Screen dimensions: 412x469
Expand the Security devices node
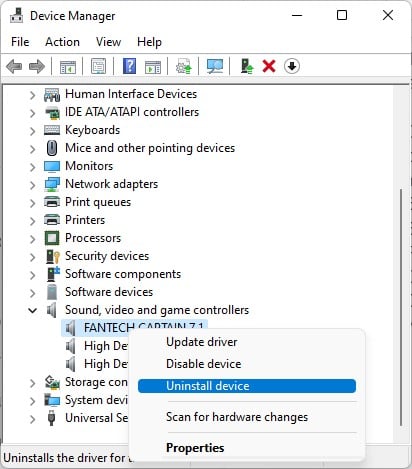click(x=32, y=257)
